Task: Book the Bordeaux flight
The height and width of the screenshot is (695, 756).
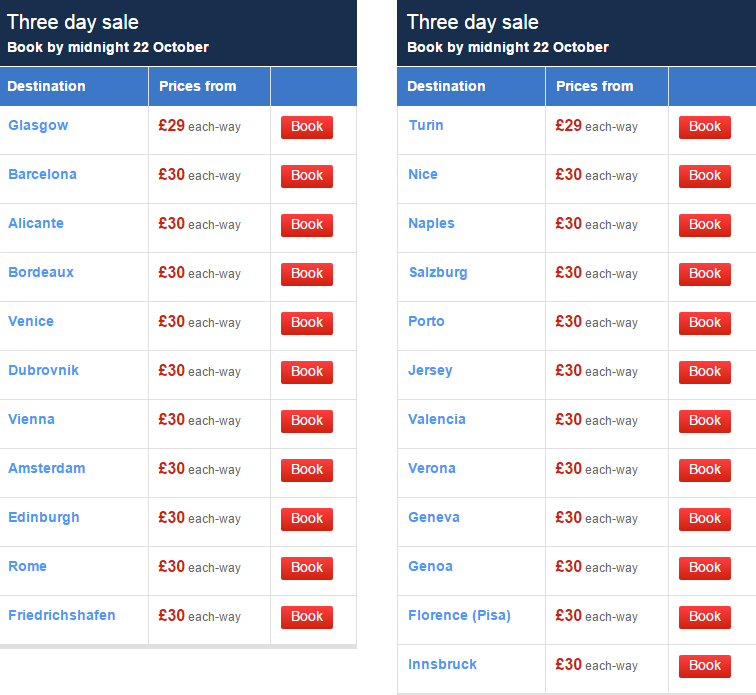Action: 307,274
